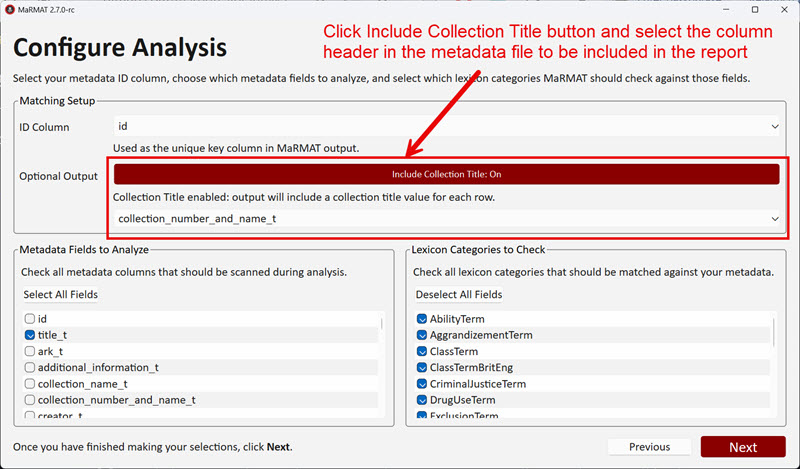Click the ID Column label
The height and width of the screenshot is (469, 800).
[44, 127]
